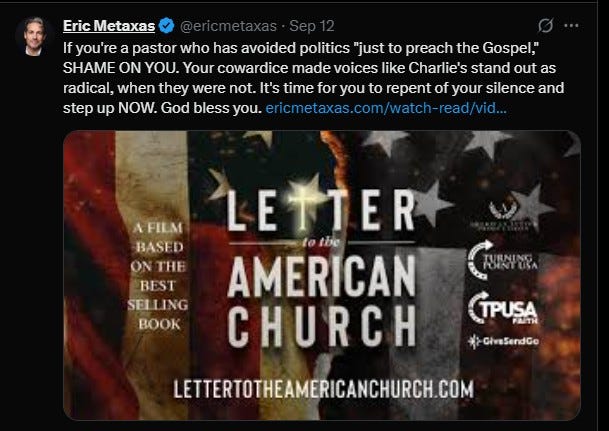Screen dimensions: 609x431
Task: Click the 'God bless you.' text in the post
Action: pyautogui.click(x=212, y=108)
